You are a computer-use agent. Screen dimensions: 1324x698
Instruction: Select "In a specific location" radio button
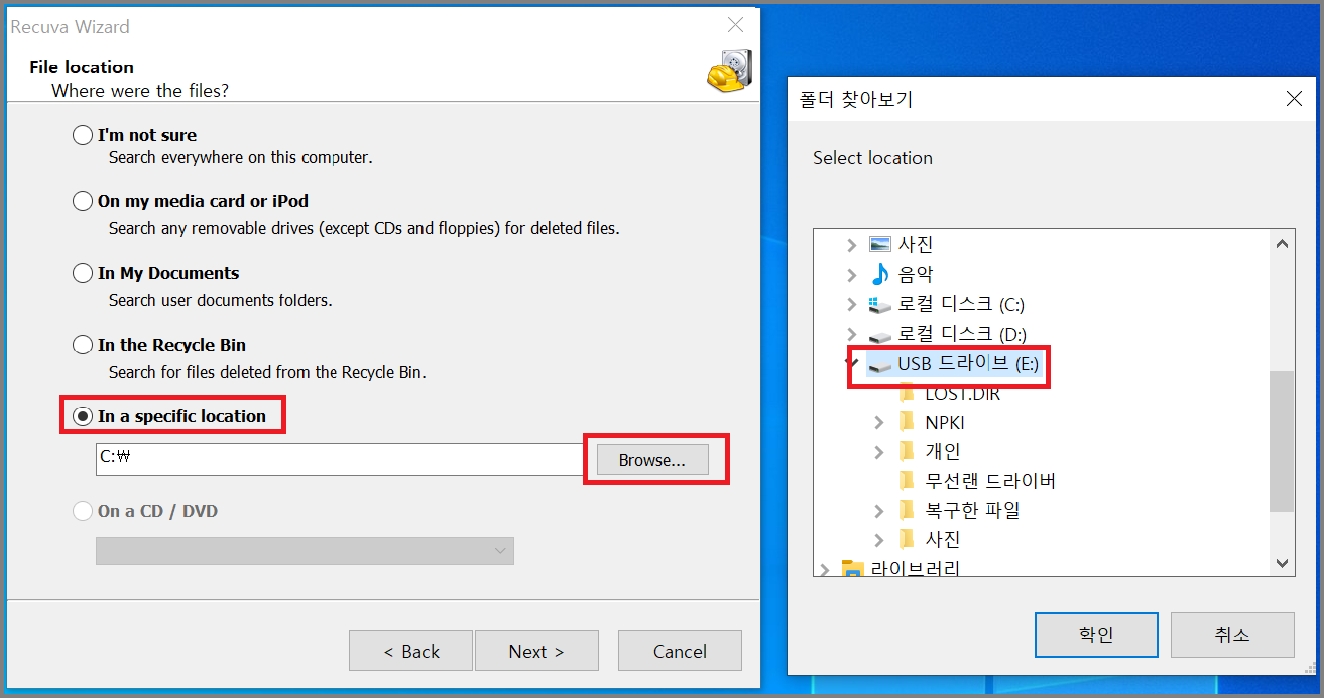(x=83, y=416)
